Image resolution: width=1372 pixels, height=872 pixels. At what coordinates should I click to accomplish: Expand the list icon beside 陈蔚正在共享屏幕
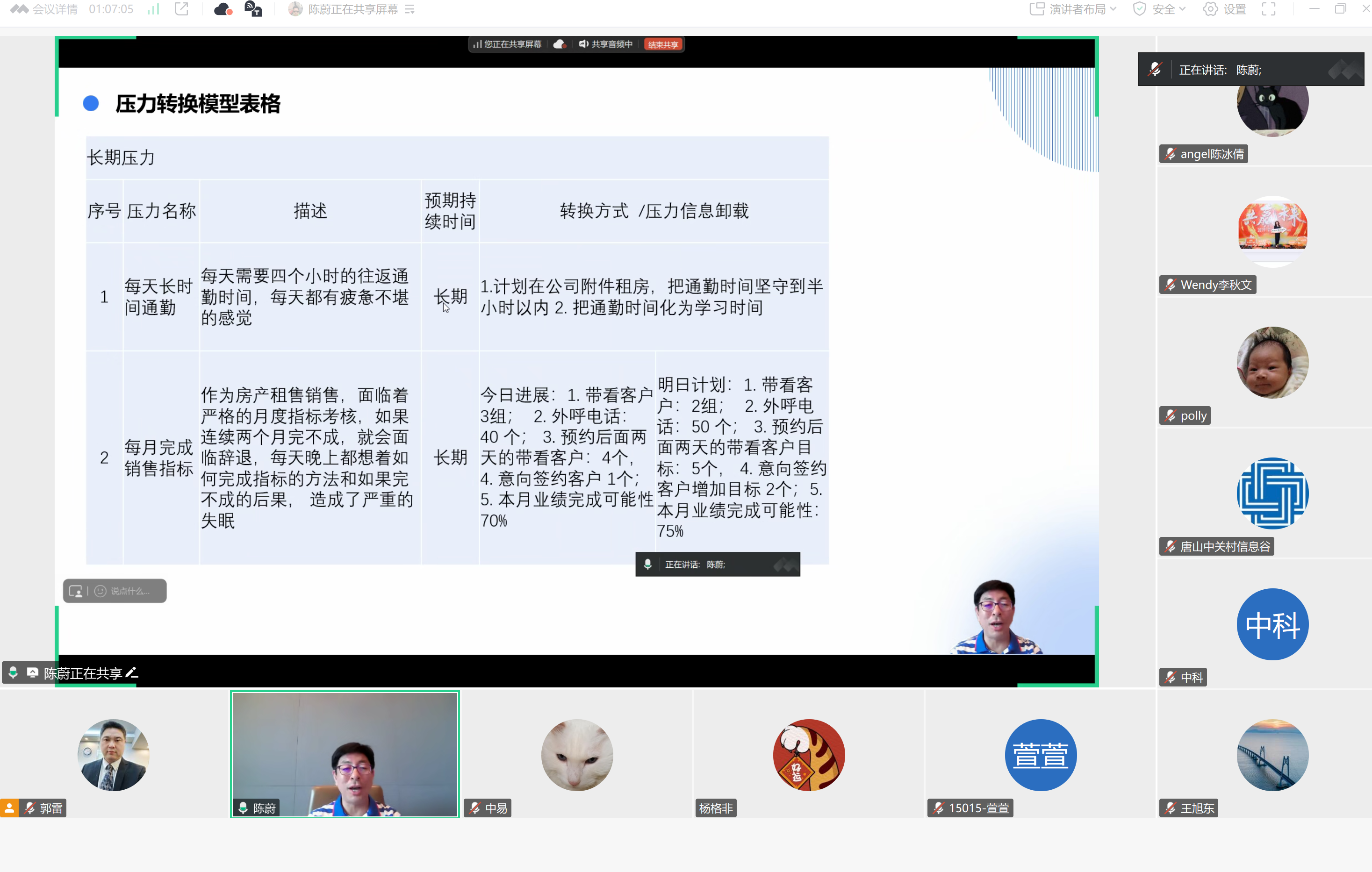point(409,9)
